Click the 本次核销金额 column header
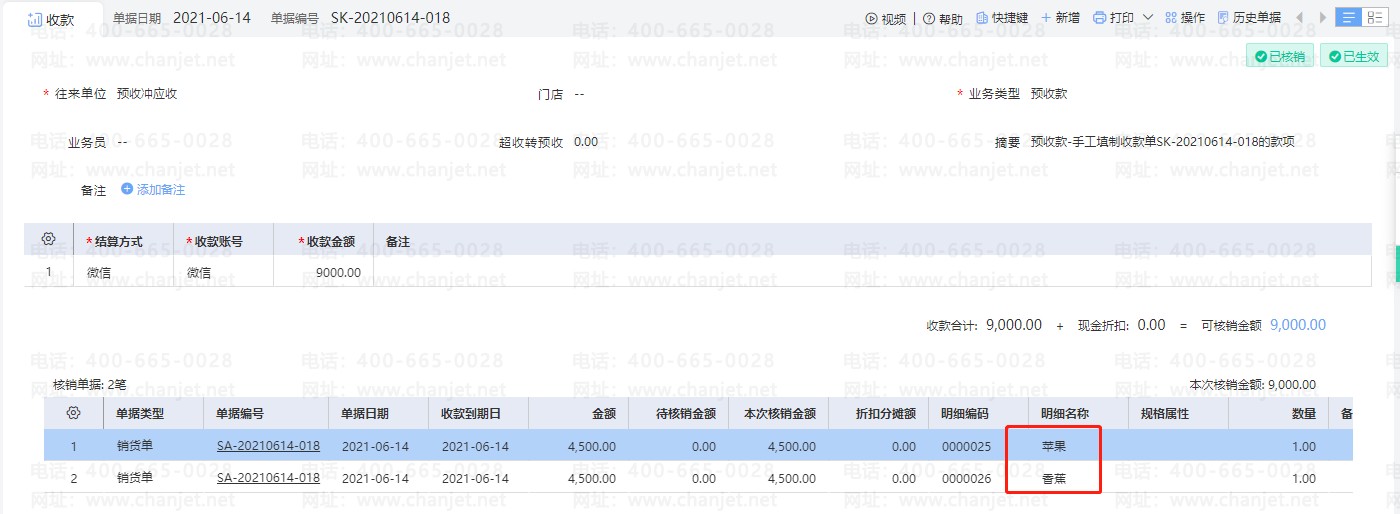Screen dimensions: 1400x514 (780, 413)
